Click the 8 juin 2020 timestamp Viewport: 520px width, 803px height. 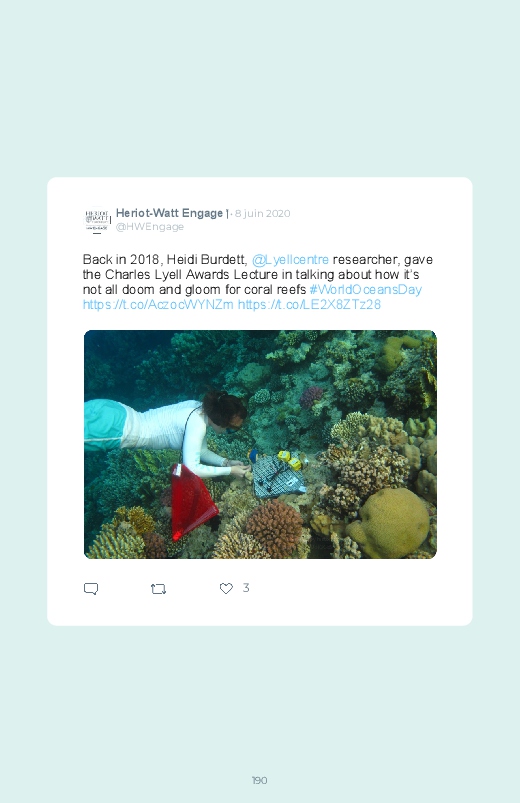tap(262, 214)
